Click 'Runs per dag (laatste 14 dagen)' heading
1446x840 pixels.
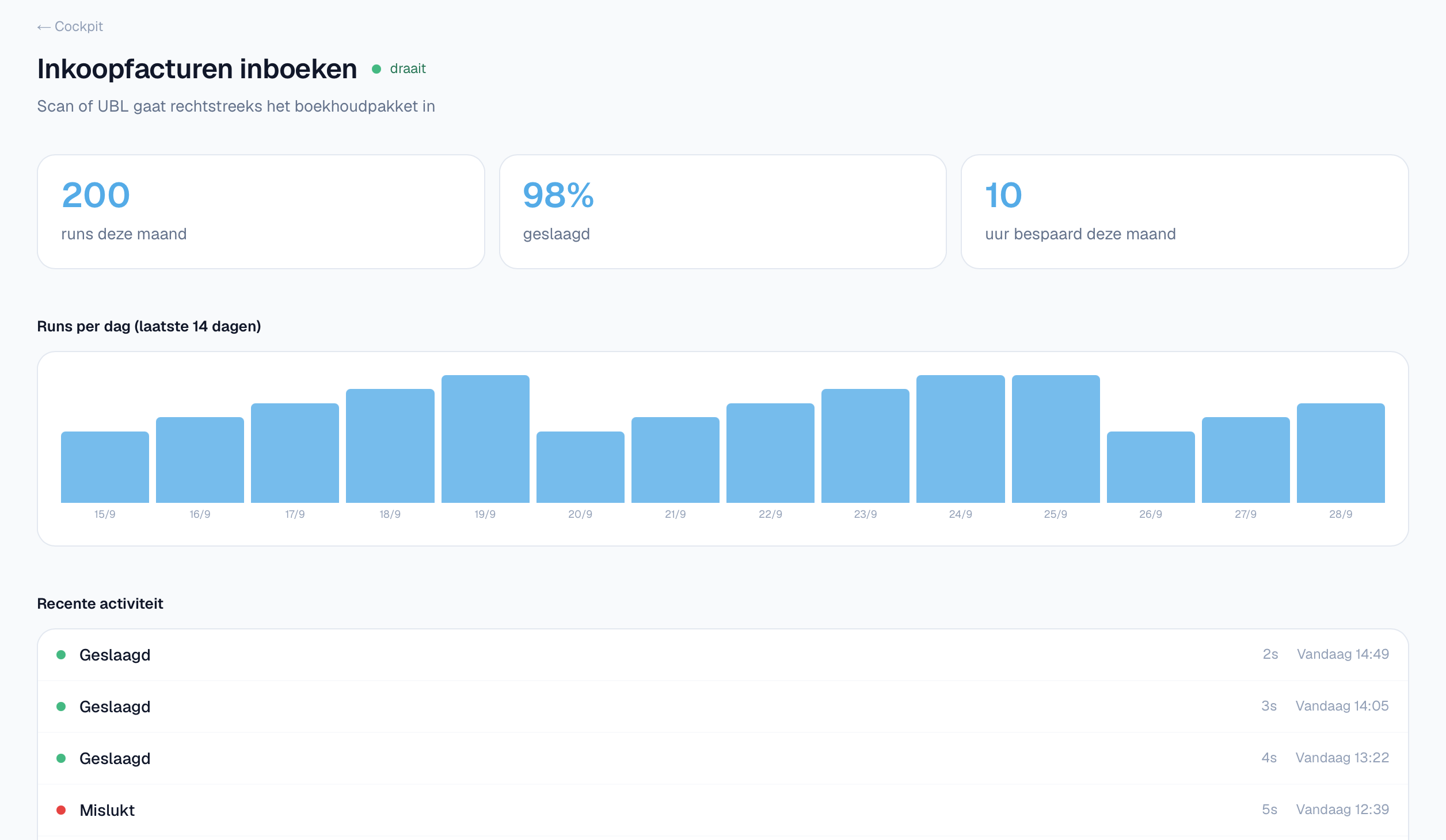149,326
